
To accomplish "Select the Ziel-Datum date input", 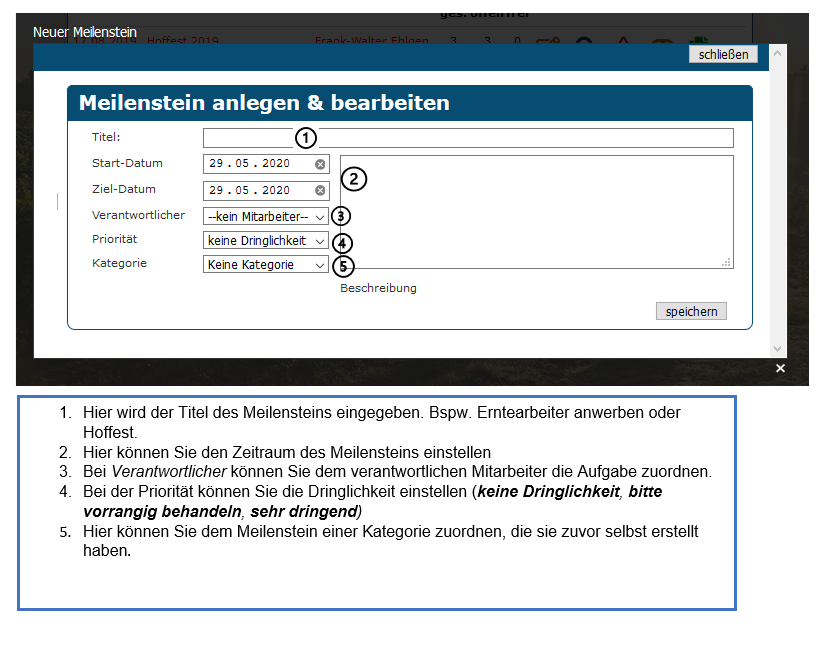I will coord(255,190).
